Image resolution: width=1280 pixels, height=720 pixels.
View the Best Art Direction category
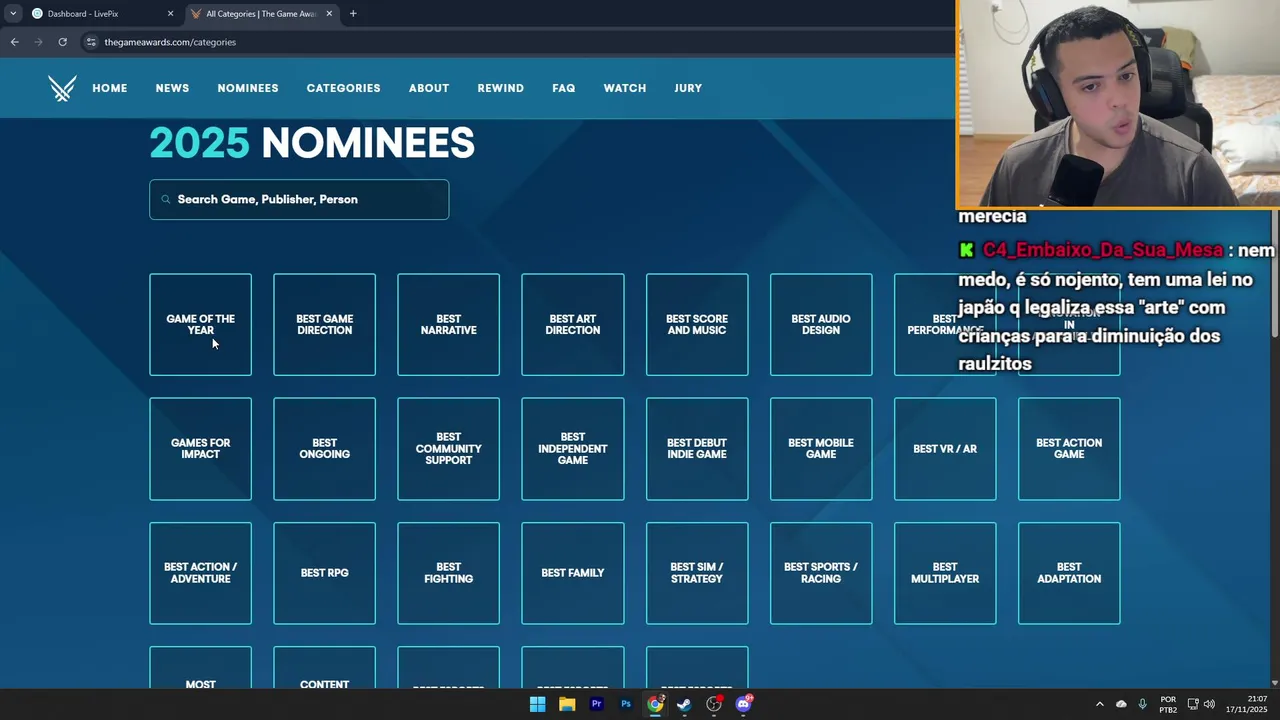coord(572,325)
